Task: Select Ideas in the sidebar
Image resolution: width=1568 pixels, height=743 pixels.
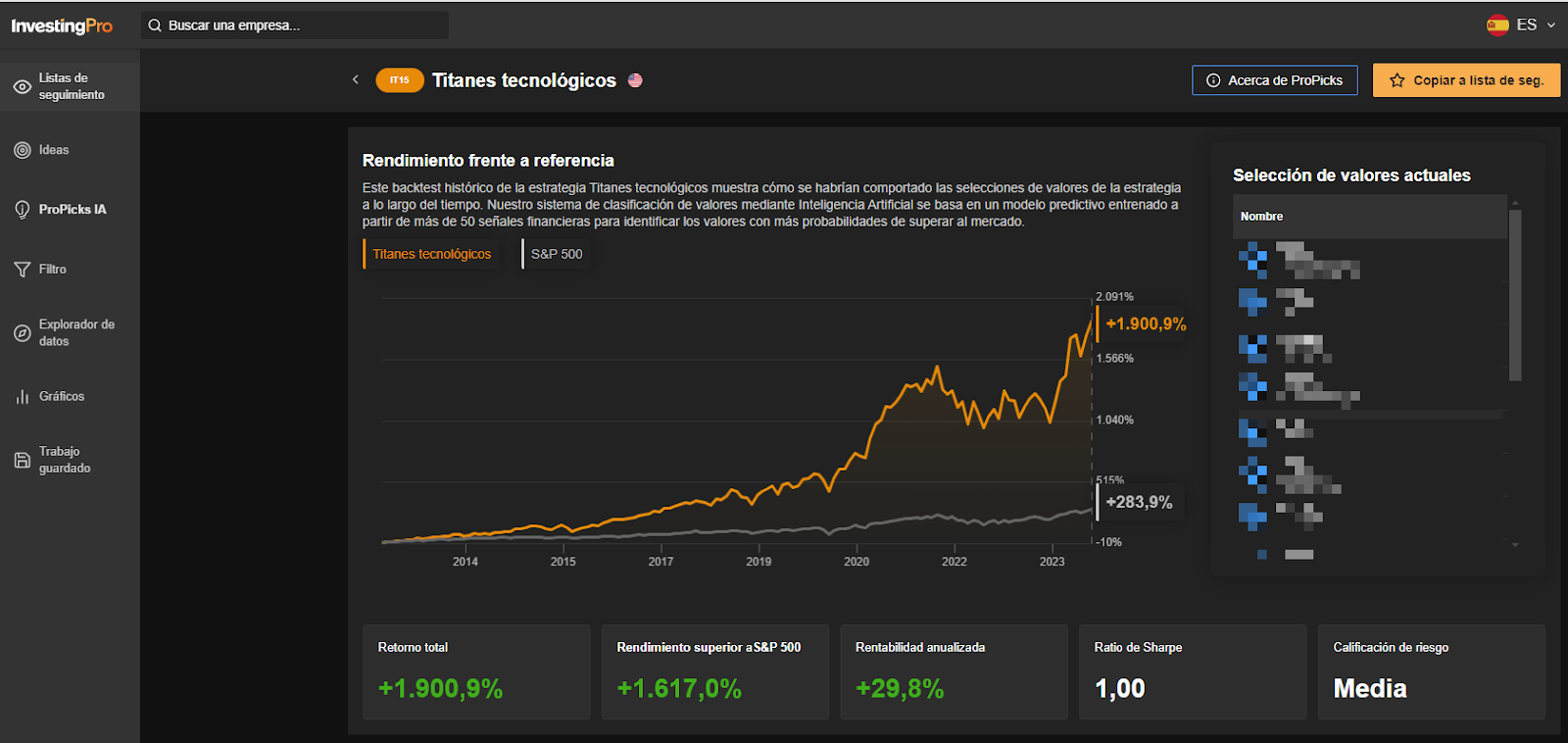Action: [x=54, y=150]
